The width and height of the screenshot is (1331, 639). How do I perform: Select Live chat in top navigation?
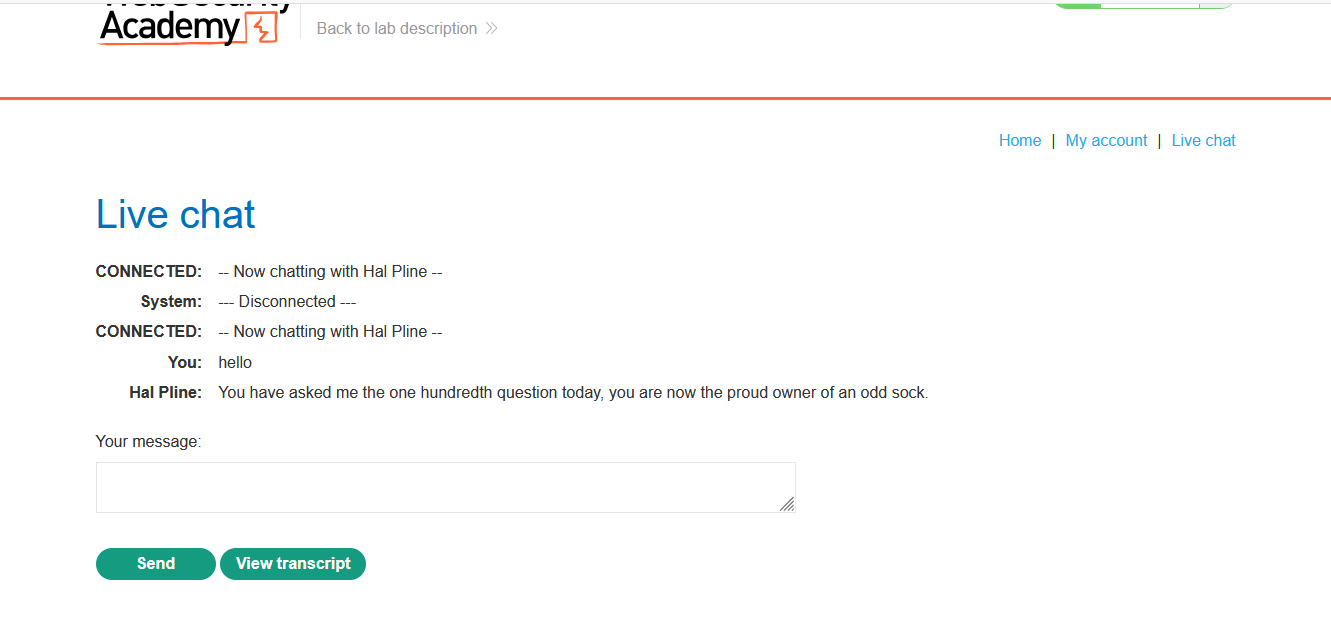tap(1203, 141)
